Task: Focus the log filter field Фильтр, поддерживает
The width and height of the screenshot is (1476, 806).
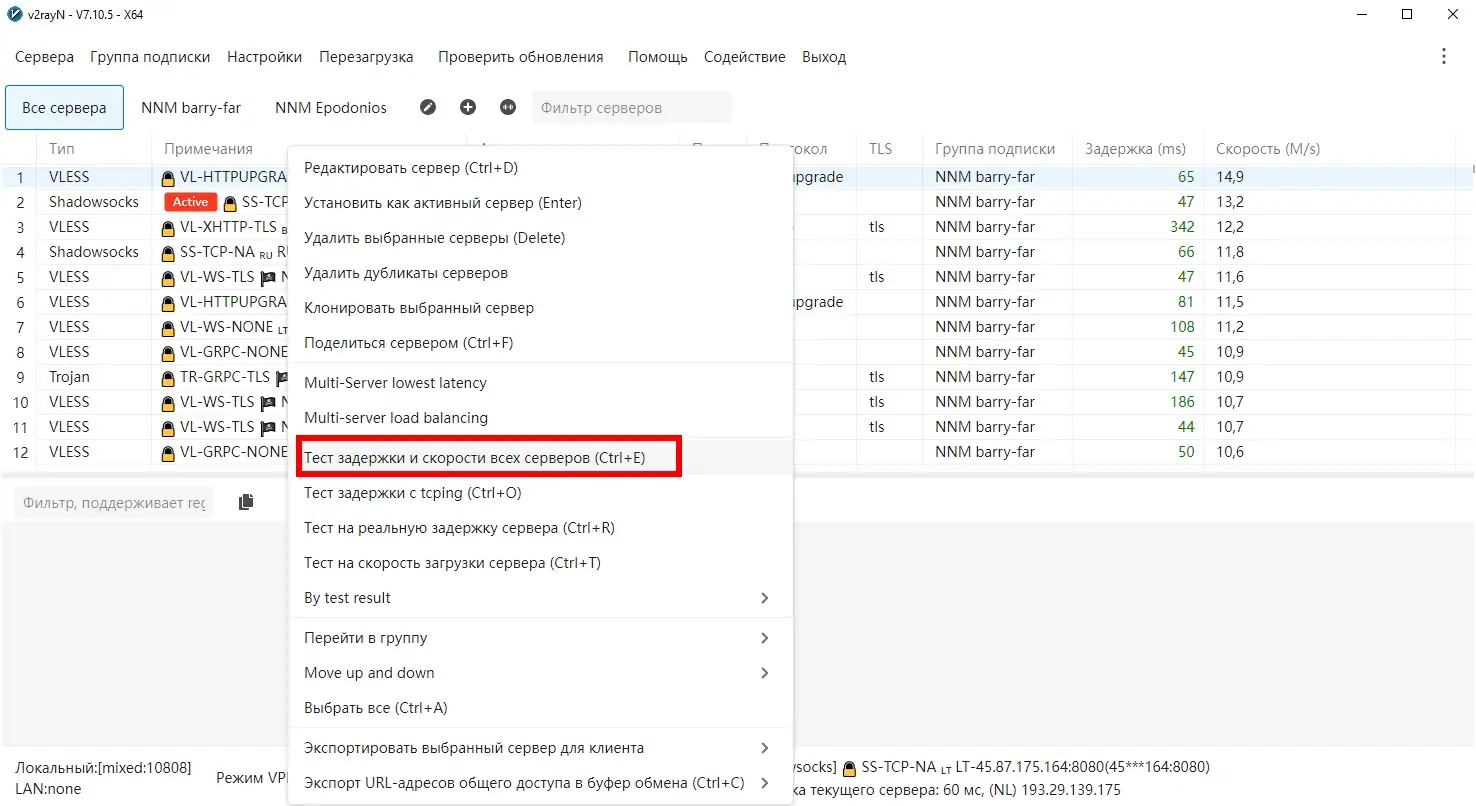Action: point(114,503)
